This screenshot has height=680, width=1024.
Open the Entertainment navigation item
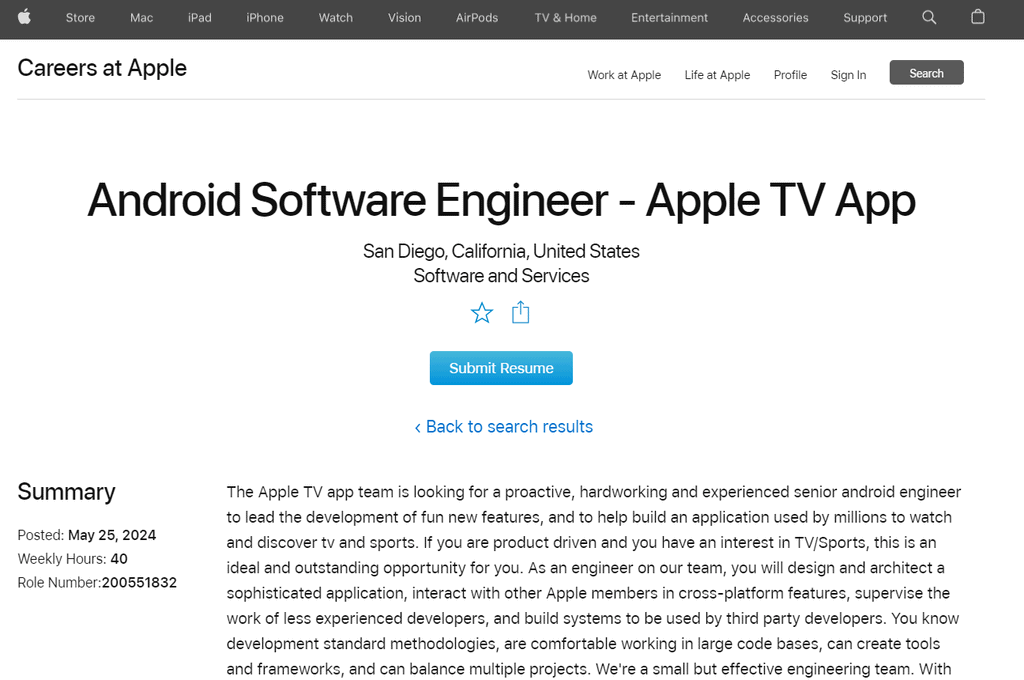669,17
